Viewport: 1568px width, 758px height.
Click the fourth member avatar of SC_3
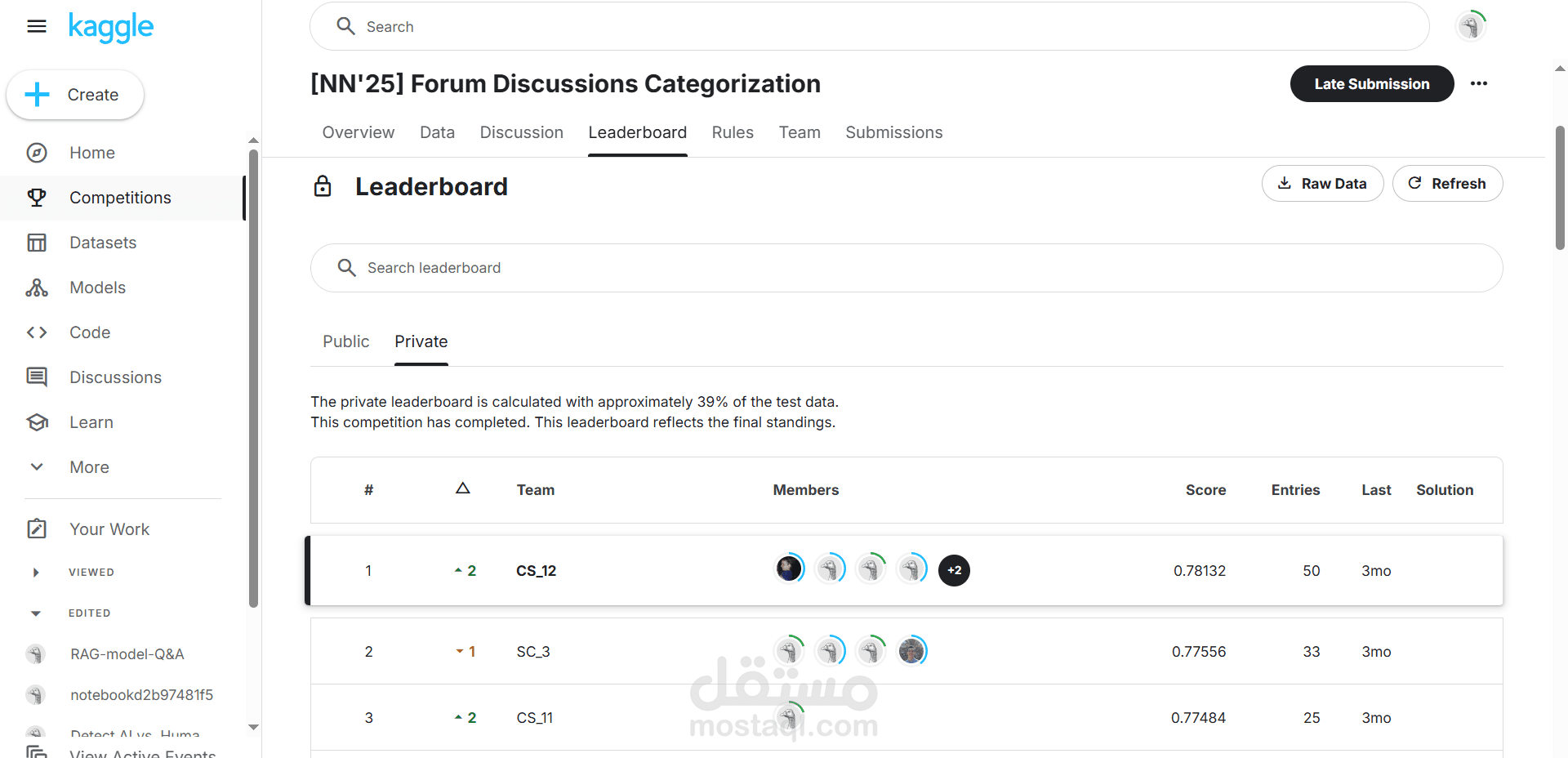coord(912,651)
